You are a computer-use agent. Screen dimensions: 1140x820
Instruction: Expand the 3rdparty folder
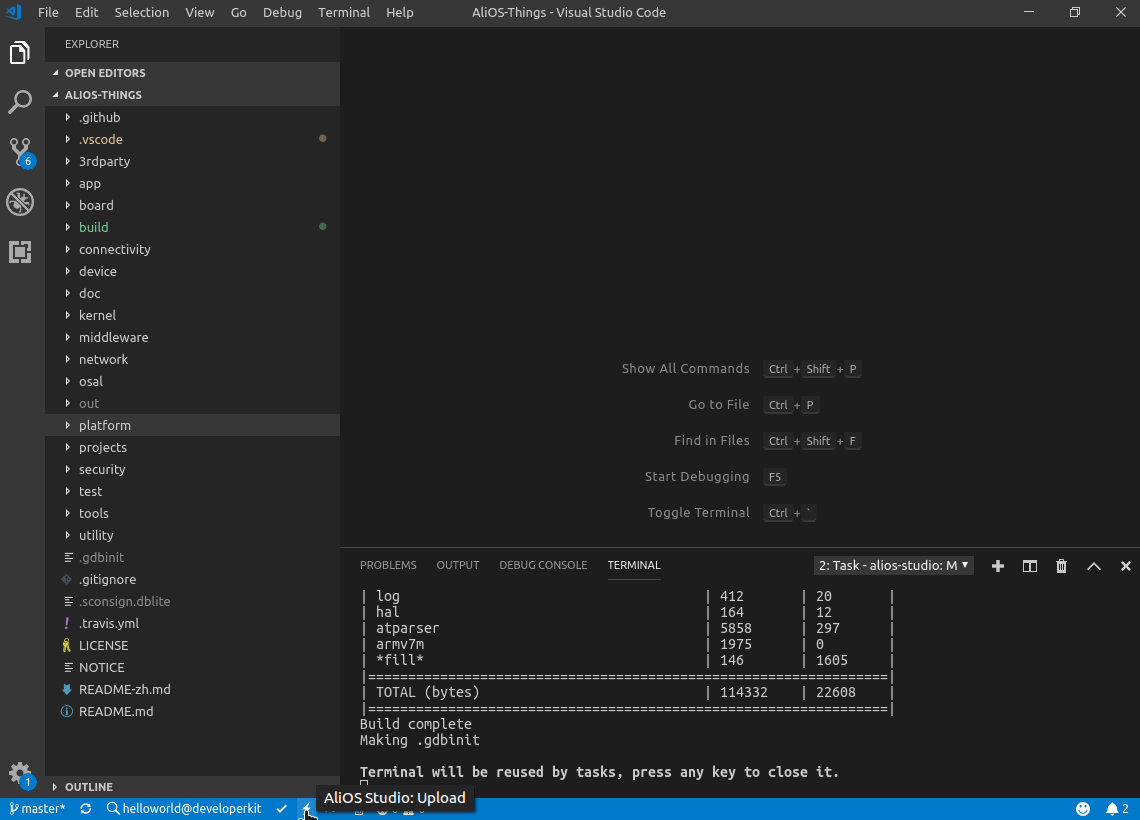point(193,161)
